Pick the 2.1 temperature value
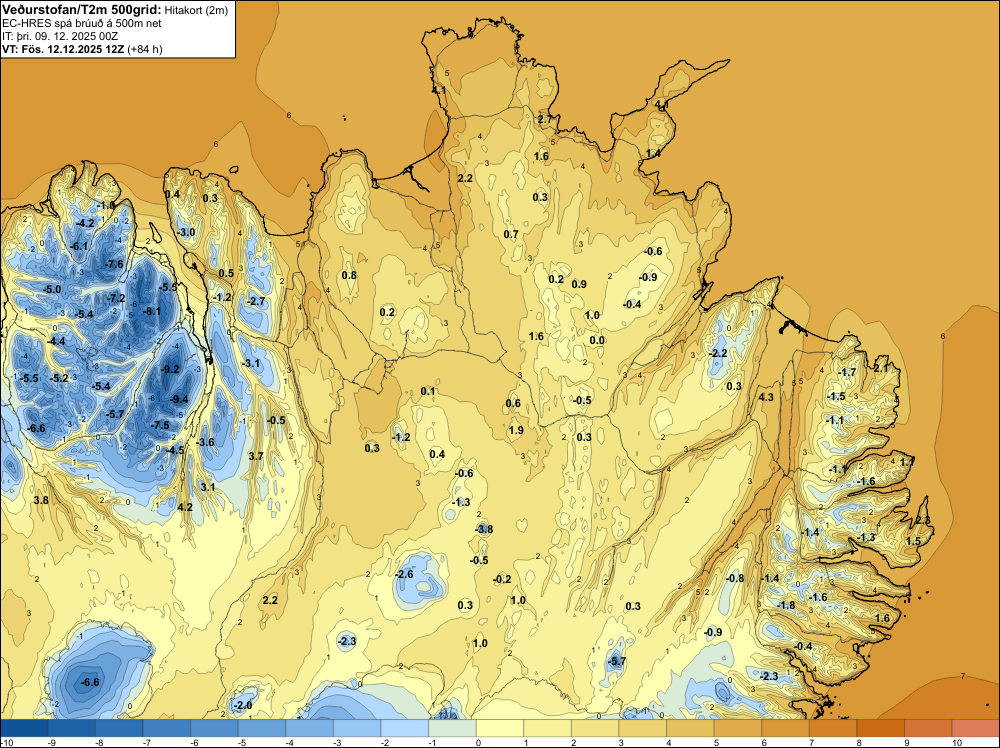Viewport: 1000px width, 748px height. (x=881, y=369)
